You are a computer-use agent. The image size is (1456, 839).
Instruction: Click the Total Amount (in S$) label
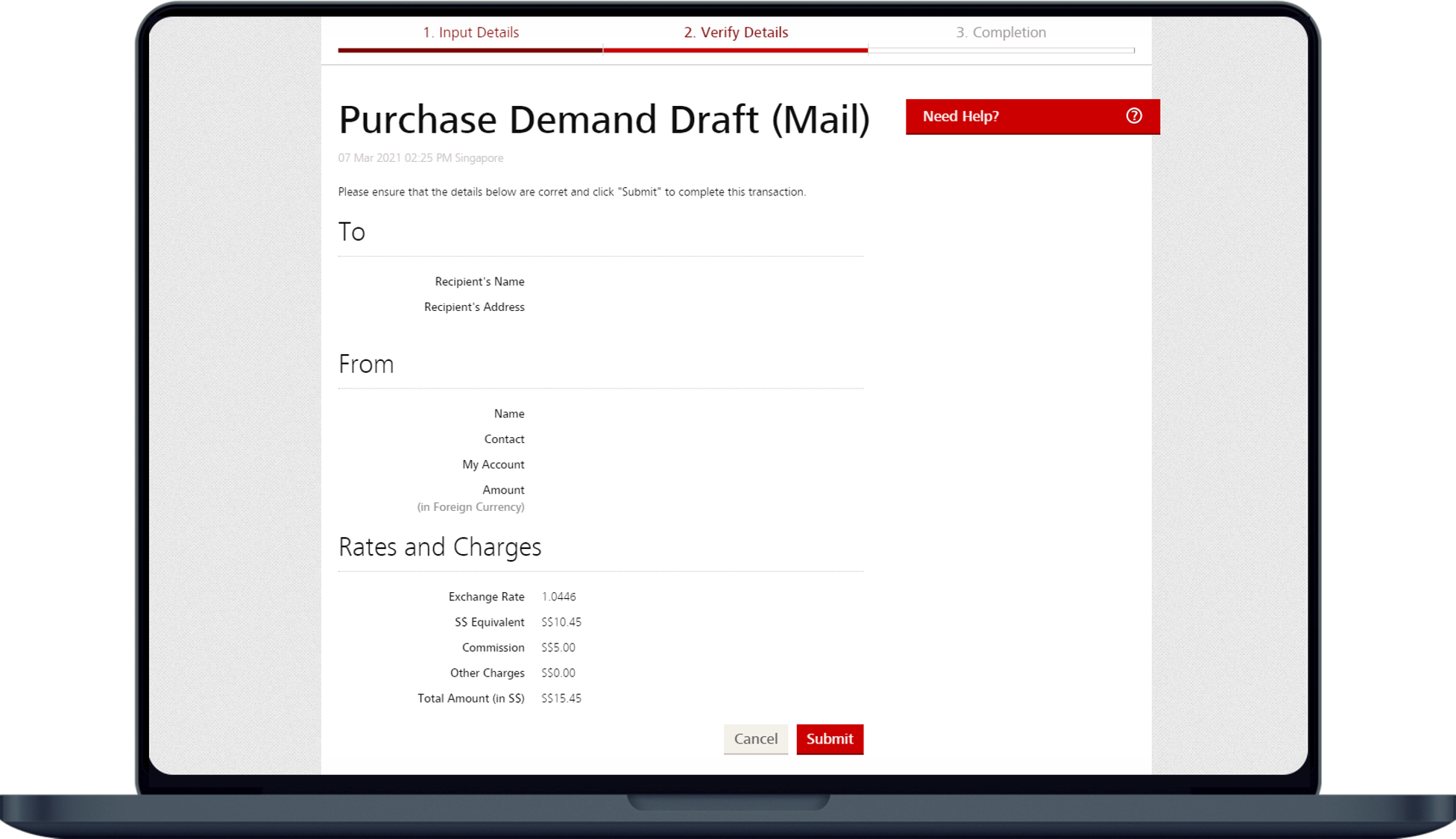tap(470, 698)
